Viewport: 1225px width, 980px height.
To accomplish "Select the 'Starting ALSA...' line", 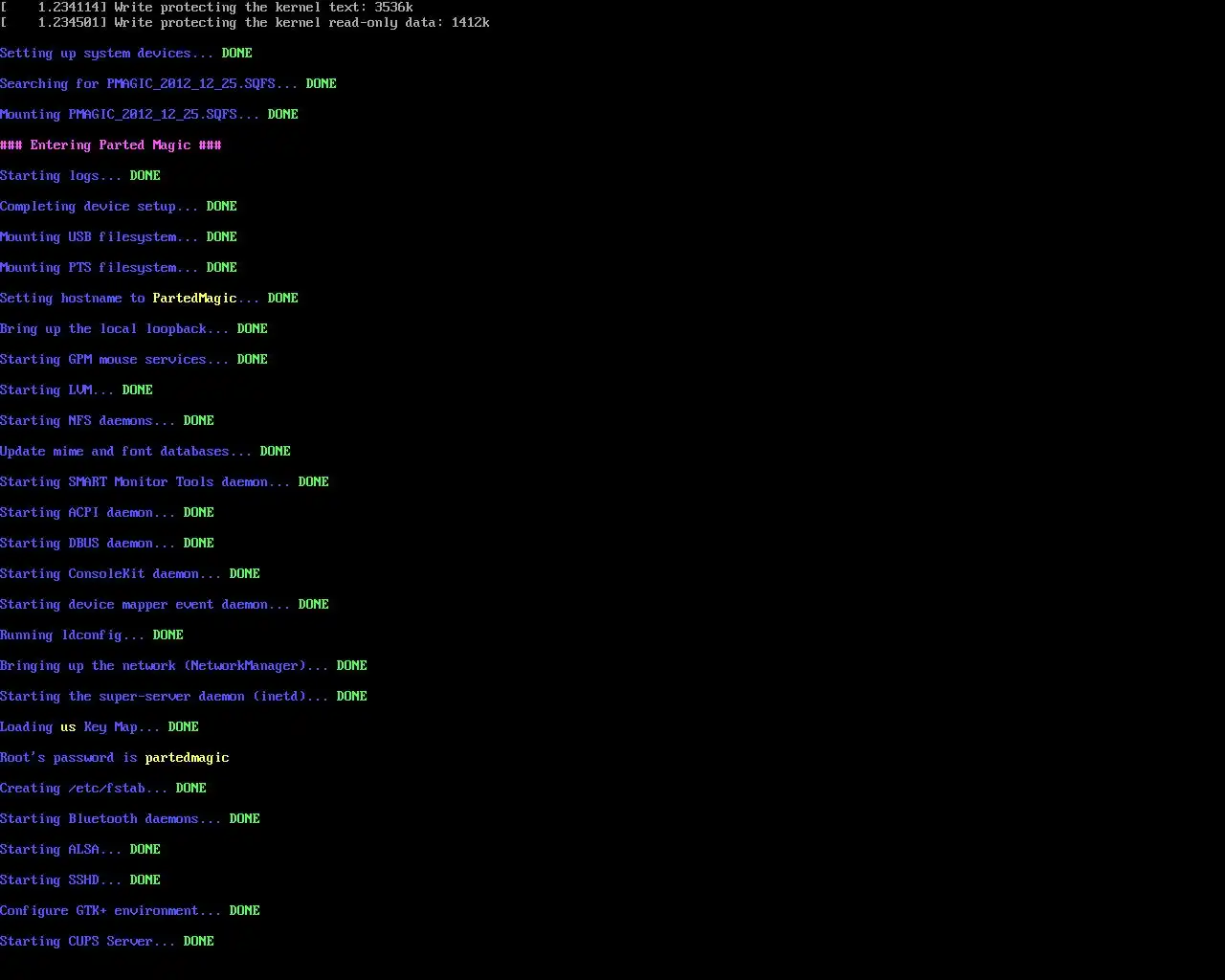I will click(80, 849).
